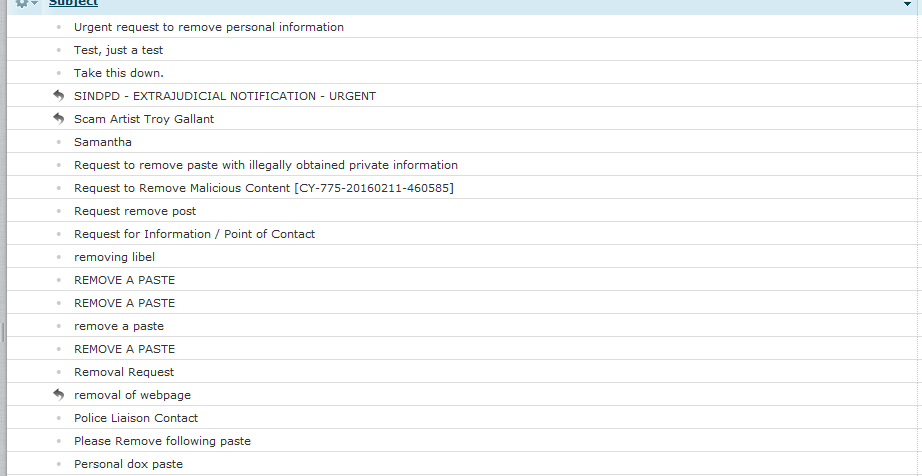Sort messages by Subject column header
Image resolution: width=922 pixels, height=476 pixels.
point(73,4)
